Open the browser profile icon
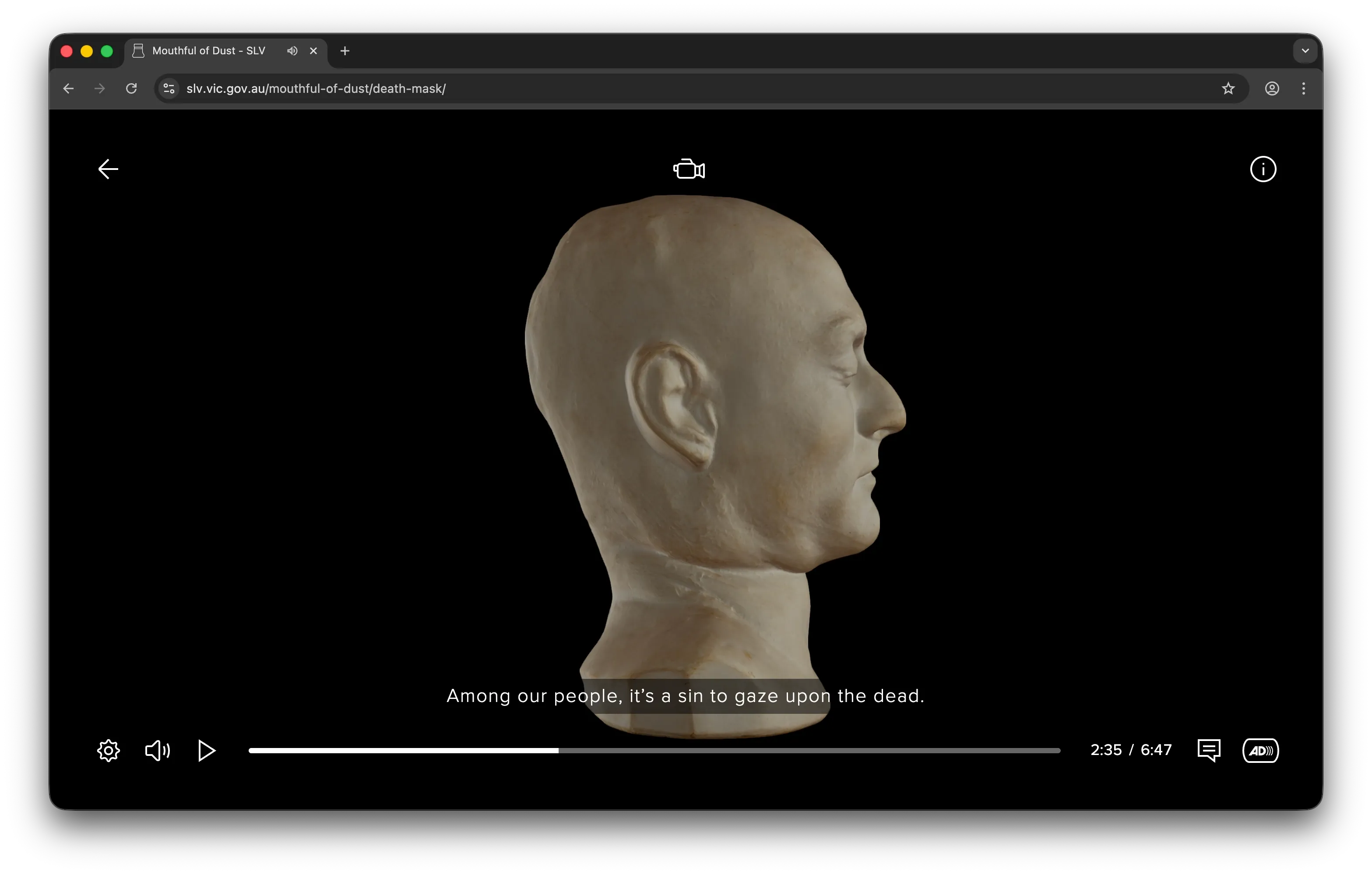The height and width of the screenshot is (875, 1372). (x=1272, y=88)
